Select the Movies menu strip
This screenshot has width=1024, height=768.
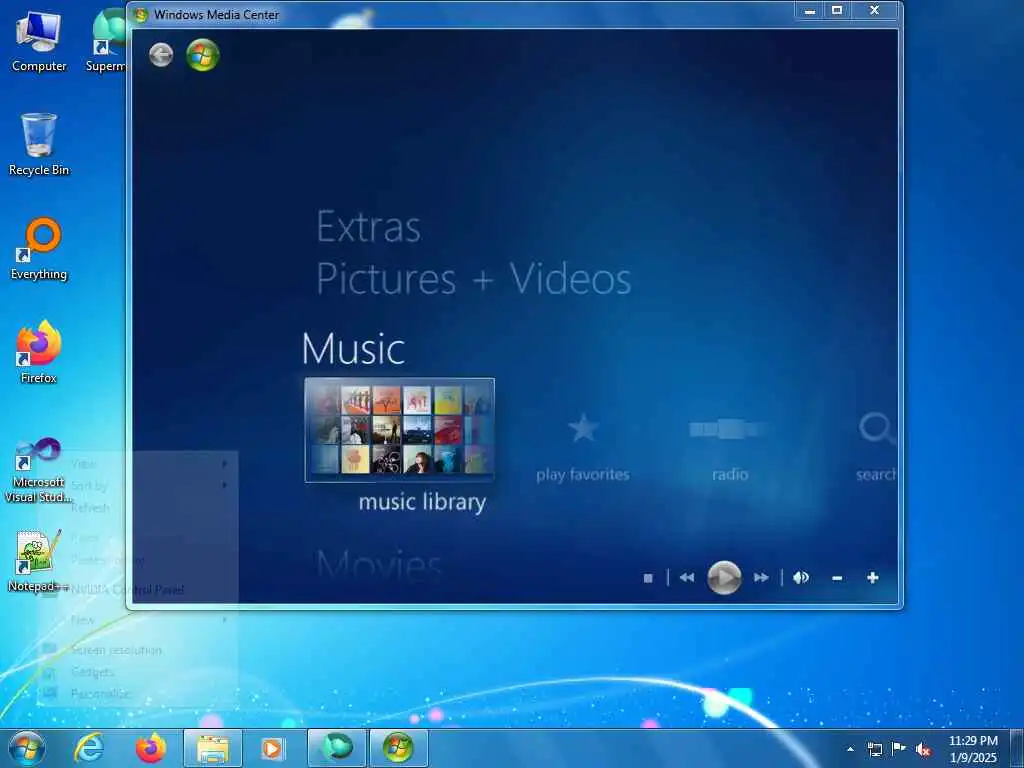(x=379, y=564)
